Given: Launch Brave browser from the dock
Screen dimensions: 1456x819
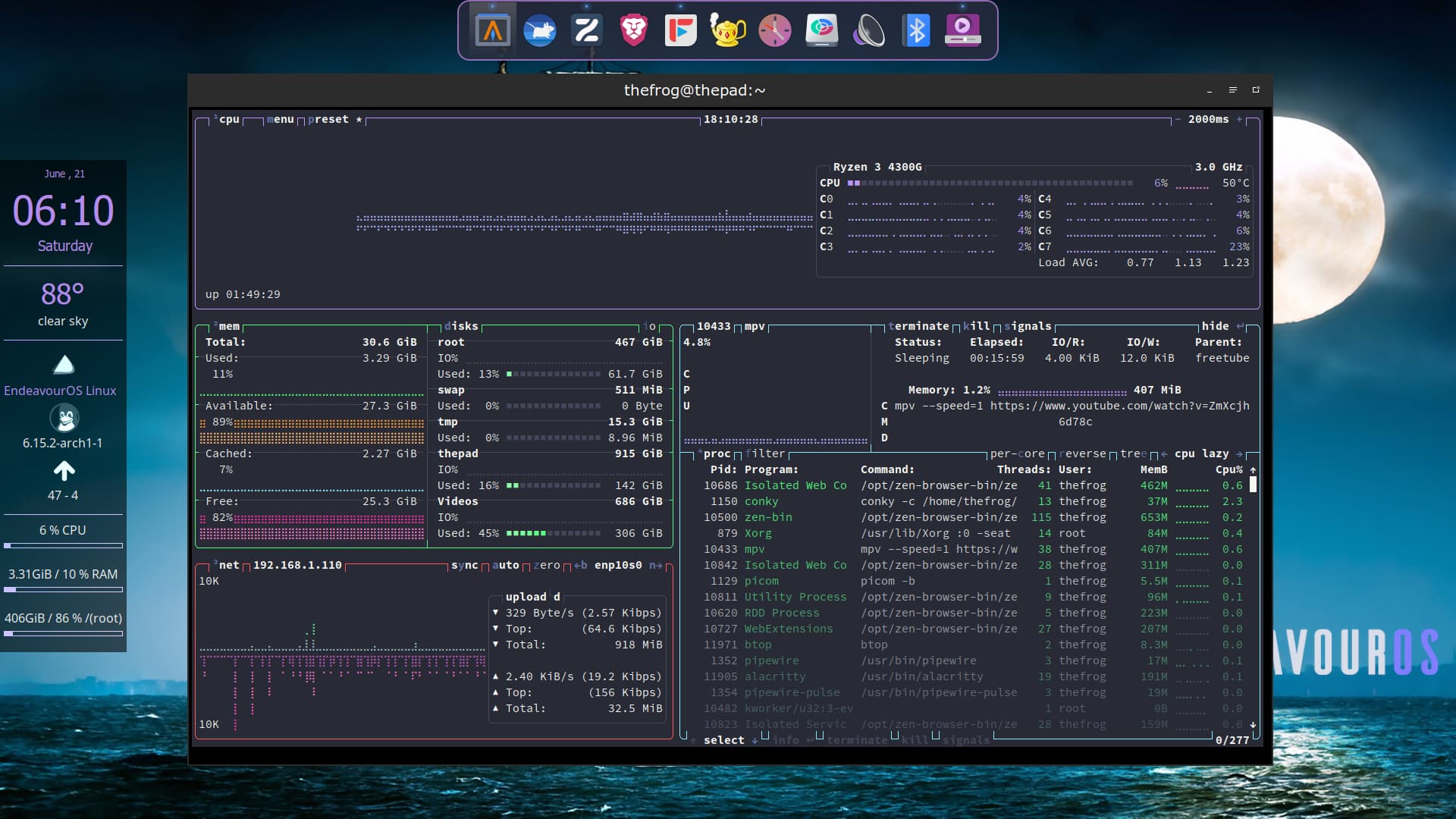Looking at the screenshot, I should point(634,30).
